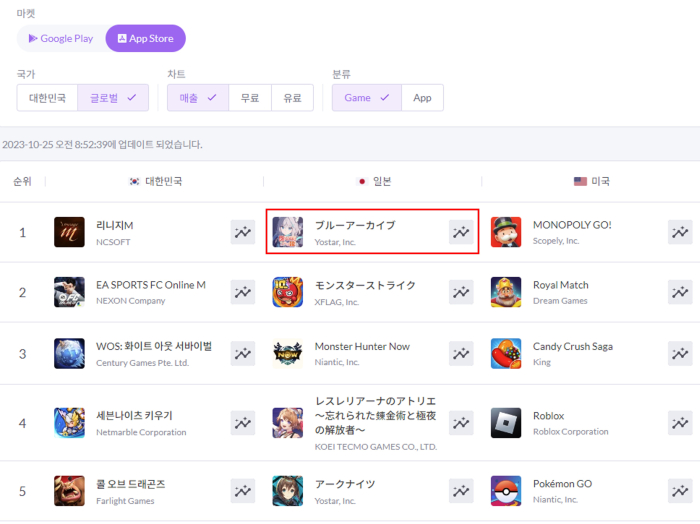Click the 리니지M app icon
The image size is (700, 524).
click(x=69, y=232)
